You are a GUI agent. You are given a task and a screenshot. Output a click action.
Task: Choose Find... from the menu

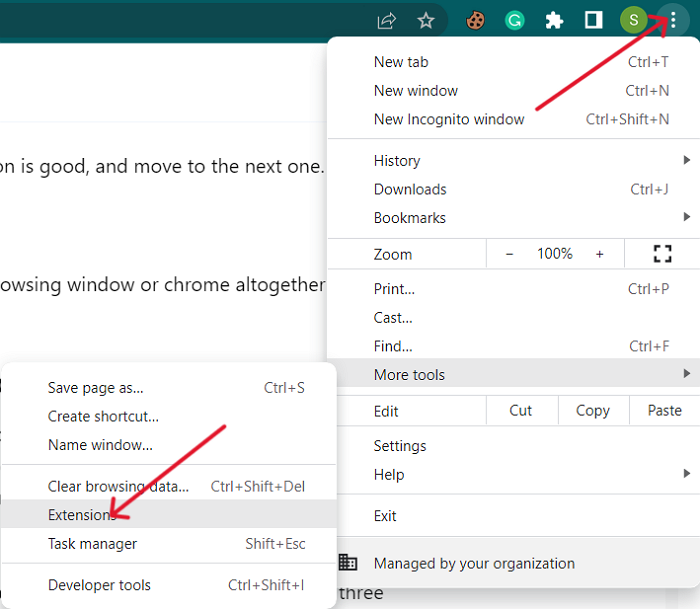pyautogui.click(x=513, y=346)
